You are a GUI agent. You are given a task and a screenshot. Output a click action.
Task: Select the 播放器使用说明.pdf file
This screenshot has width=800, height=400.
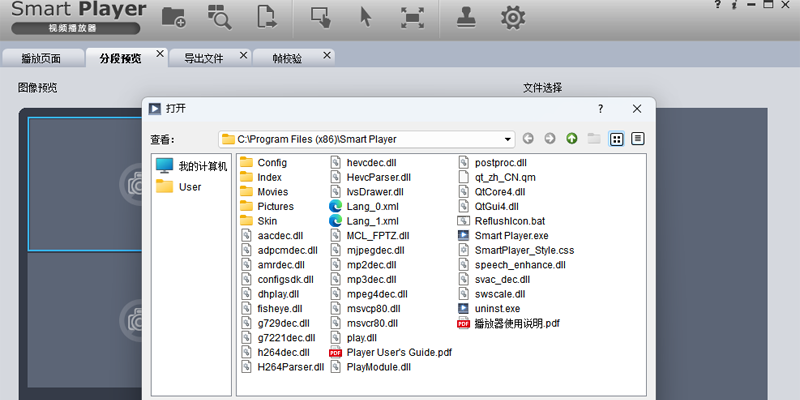[x=509, y=323]
